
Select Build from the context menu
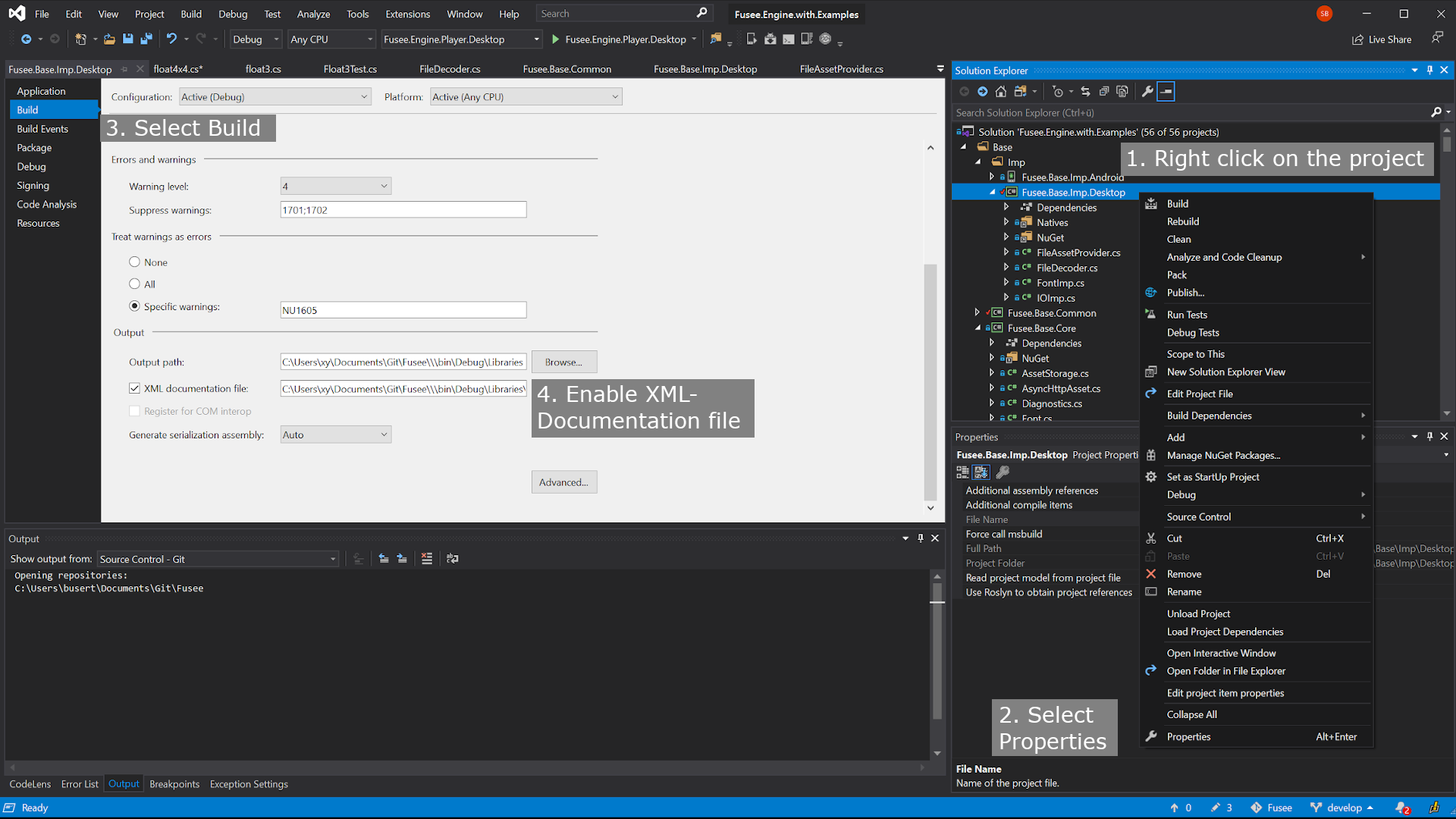[x=1177, y=203]
